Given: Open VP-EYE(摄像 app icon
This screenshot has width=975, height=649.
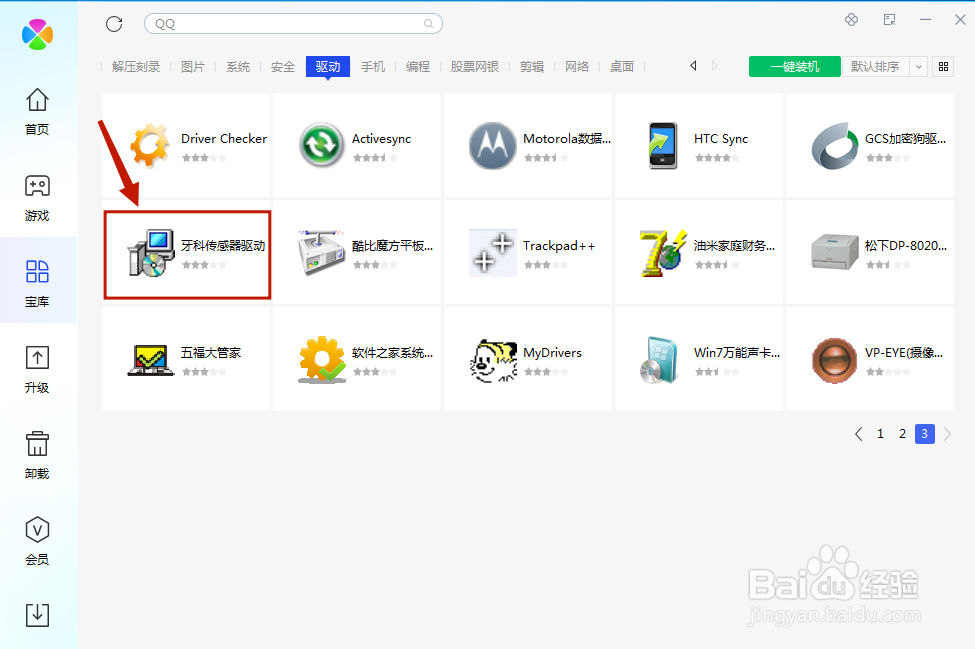Looking at the screenshot, I should coord(834,360).
